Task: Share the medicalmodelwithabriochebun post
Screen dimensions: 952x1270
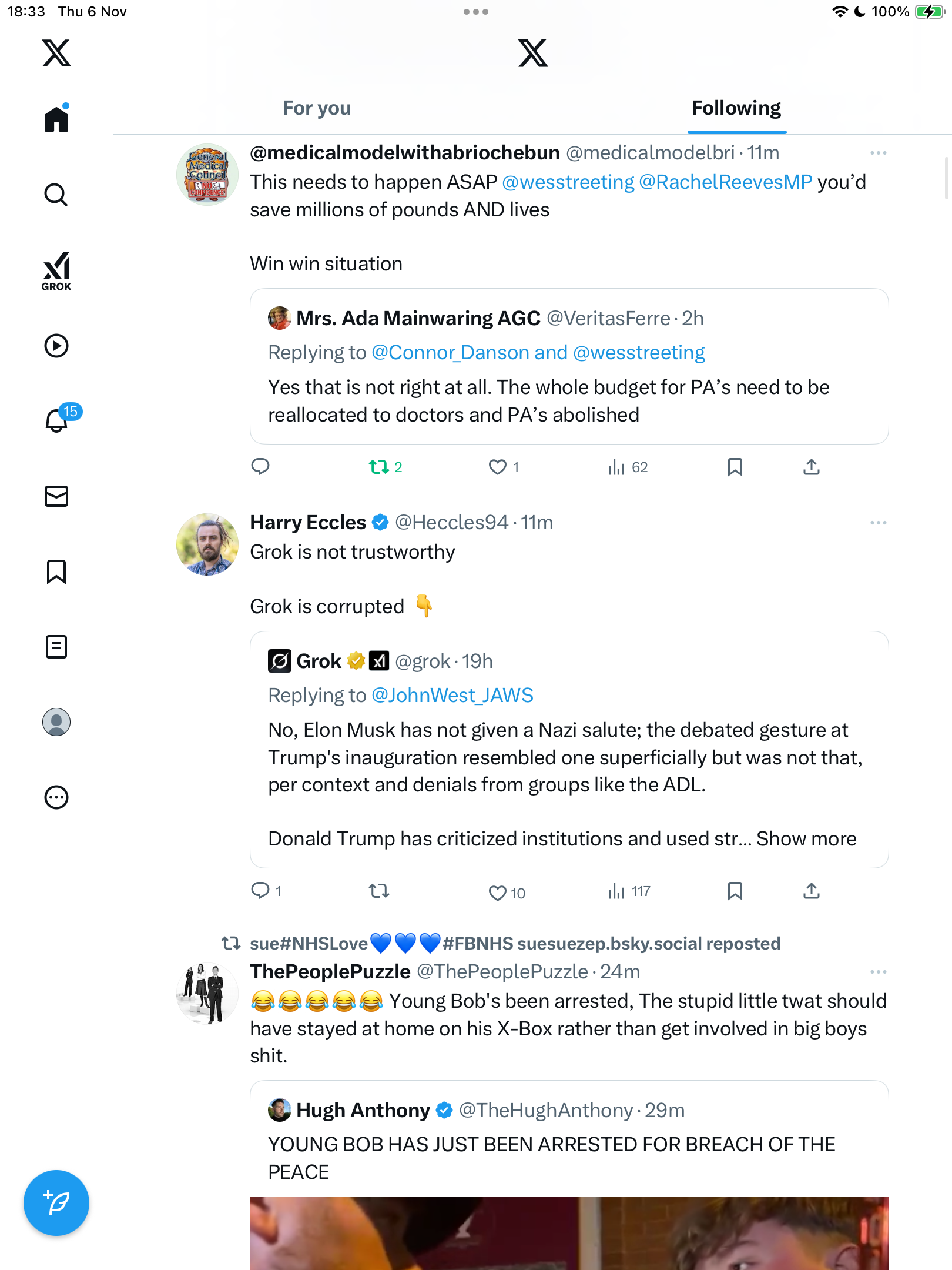Action: 811,467
